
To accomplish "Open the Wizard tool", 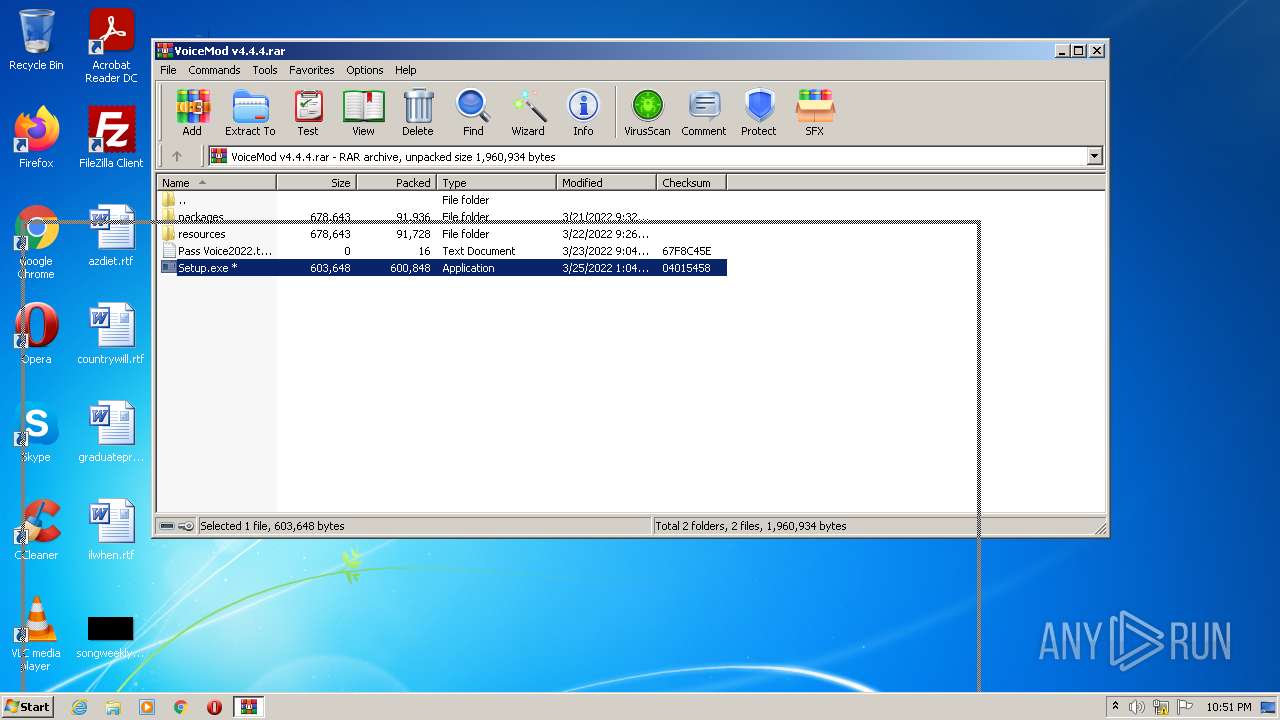I will (528, 112).
